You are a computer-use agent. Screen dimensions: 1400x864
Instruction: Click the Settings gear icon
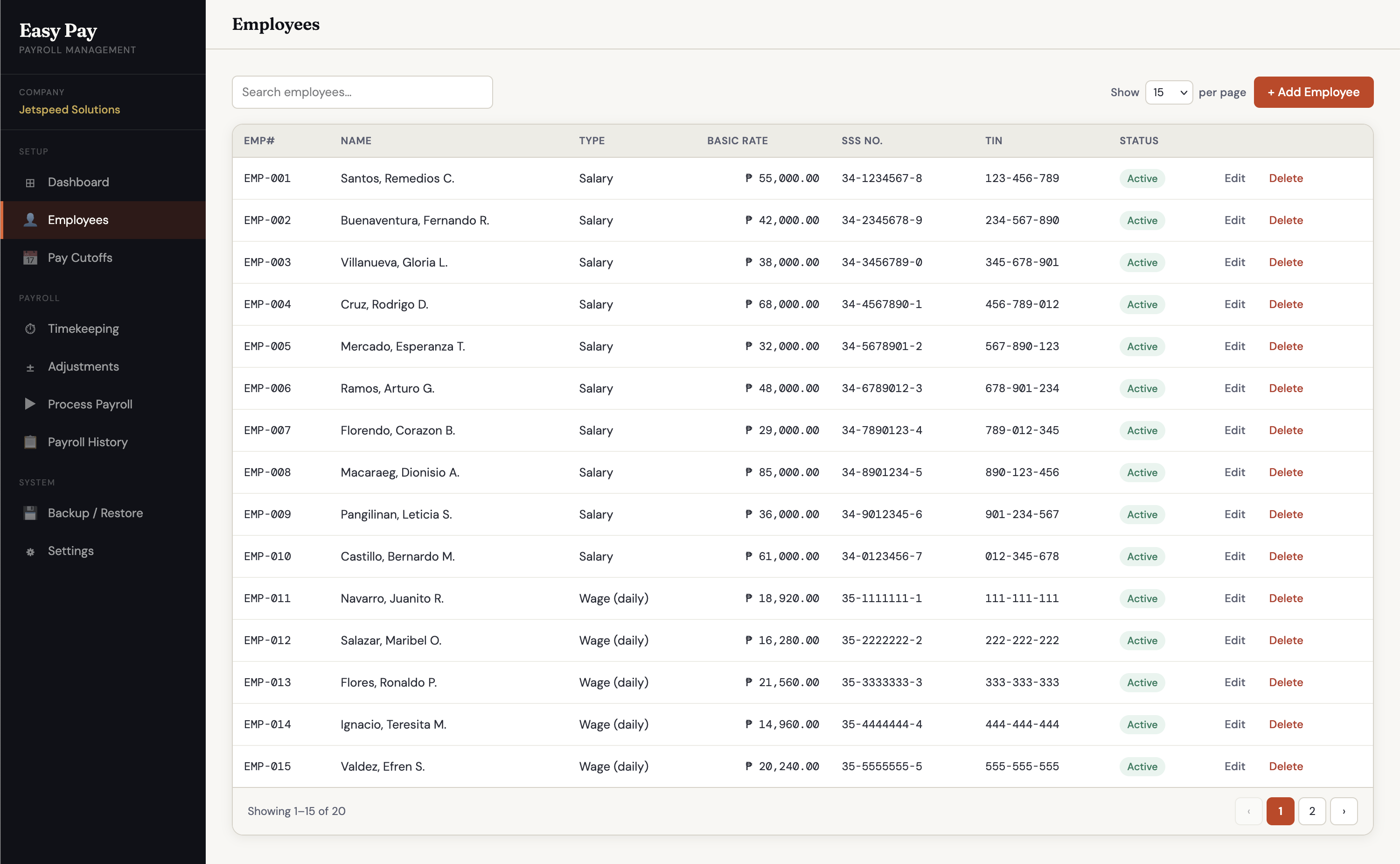(30, 551)
